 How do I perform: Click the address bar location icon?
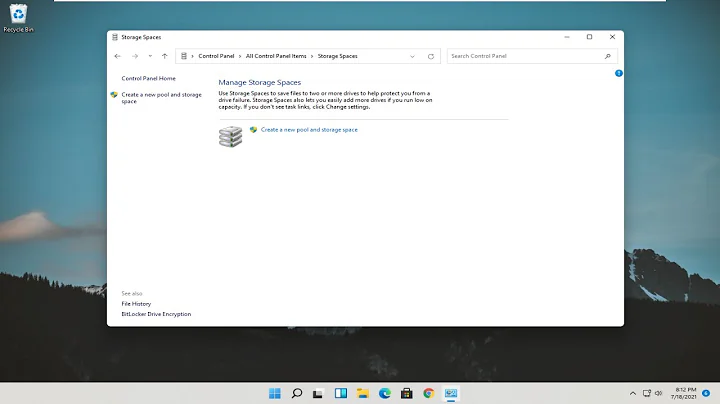pos(184,56)
